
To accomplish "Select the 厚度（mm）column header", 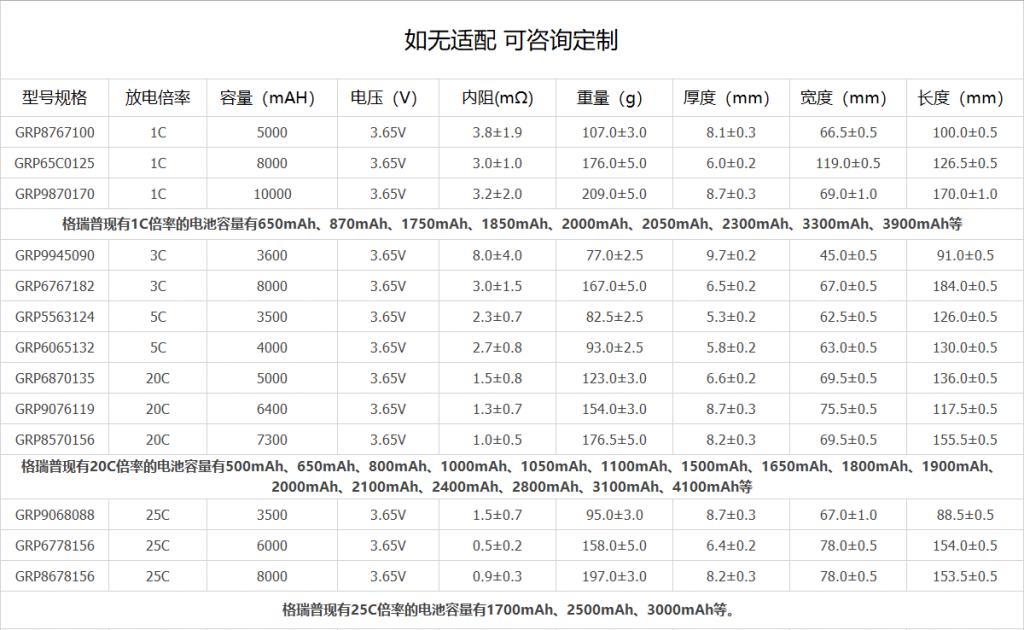I will click(x=730, y=98).
